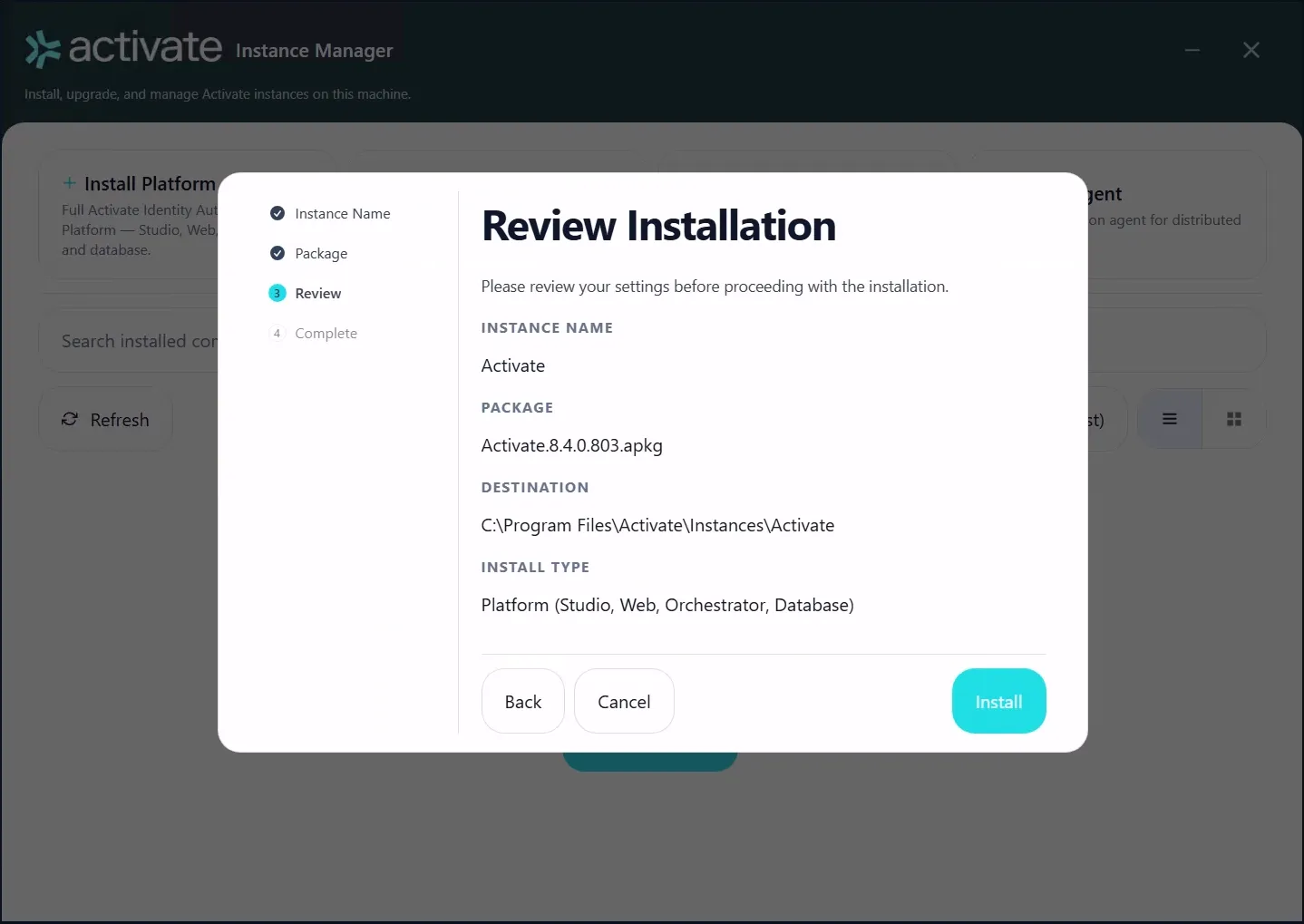Focus the Search installed components field
1304x924 pixels.
coord(129,341)
